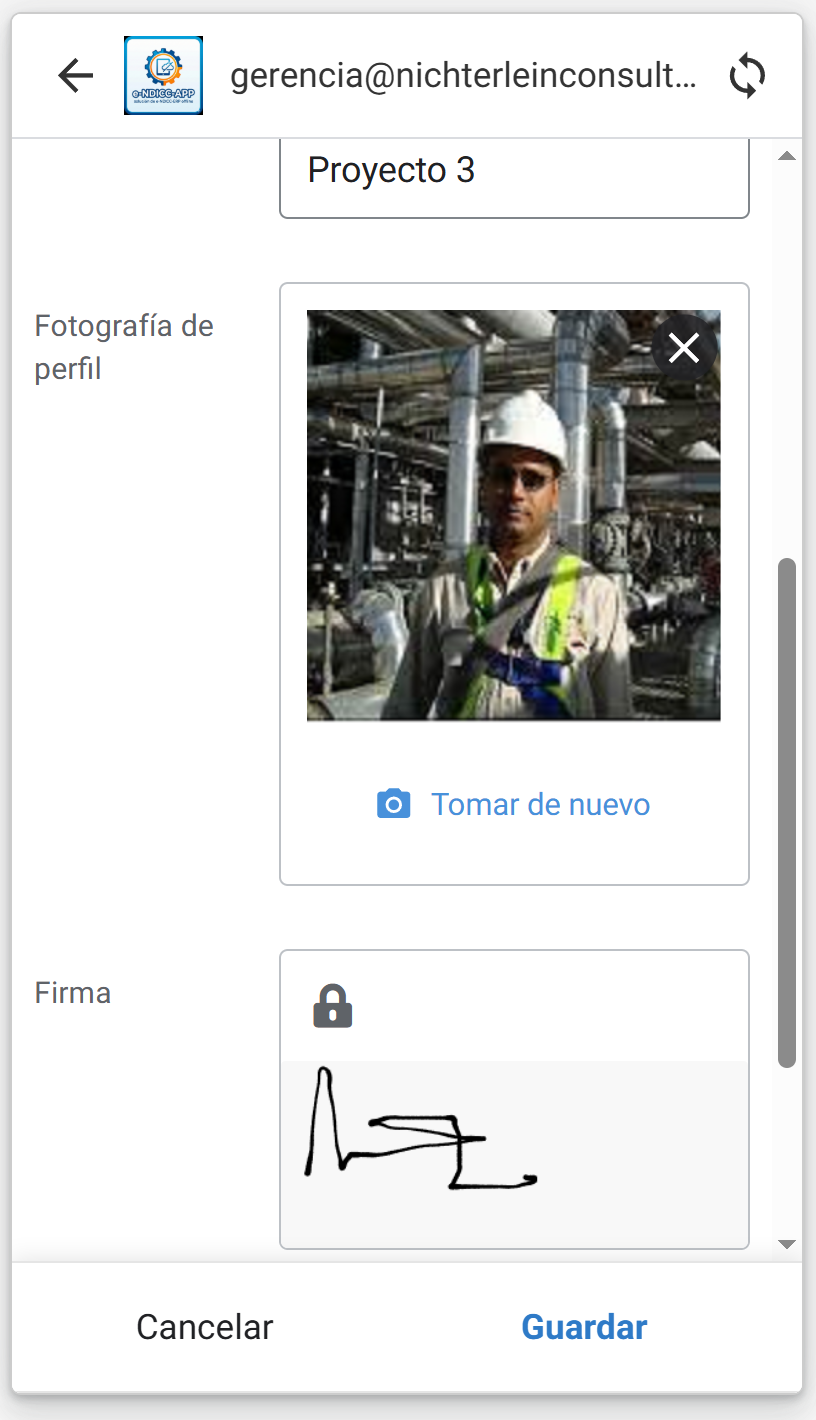Click the lock icon above signature
The image size is (816, 1420).
333,1006
